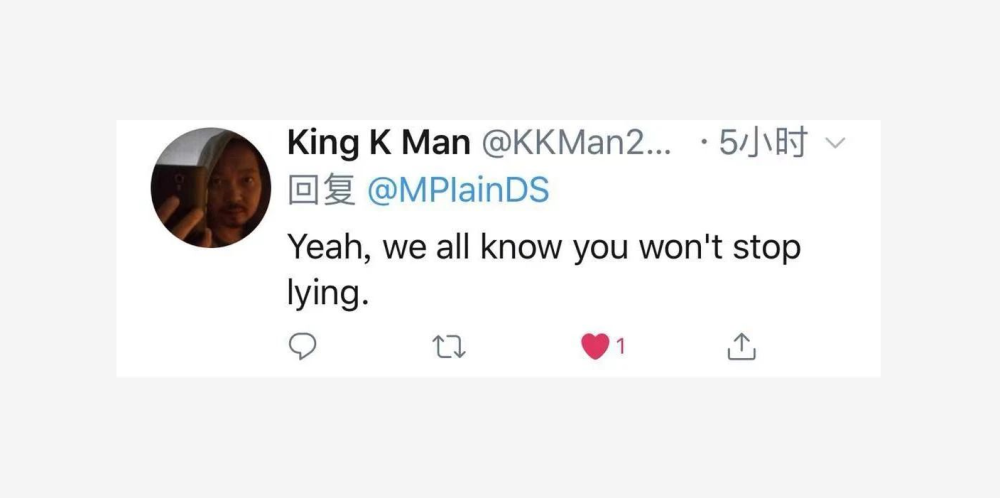Open the share icon under tweet
Image resolution: width=1000 pixels, height=498 pixels.
pyautogui.click(x=740, y=347)
